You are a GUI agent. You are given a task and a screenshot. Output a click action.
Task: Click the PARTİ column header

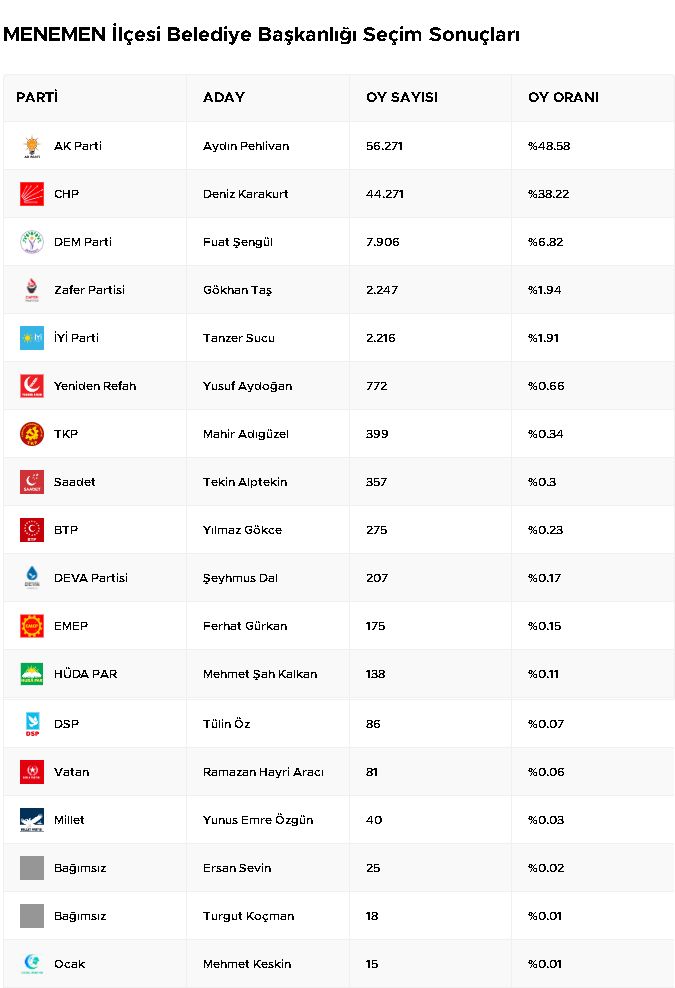(x=37, y=98)
